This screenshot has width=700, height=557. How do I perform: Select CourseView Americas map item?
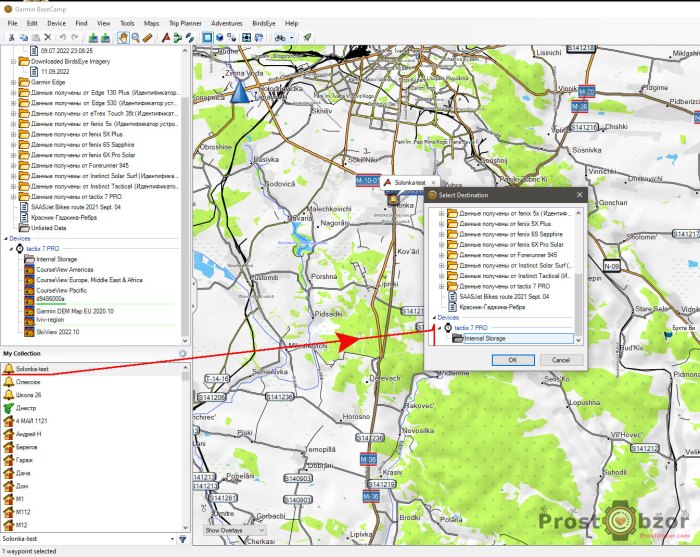click(65, 270)
